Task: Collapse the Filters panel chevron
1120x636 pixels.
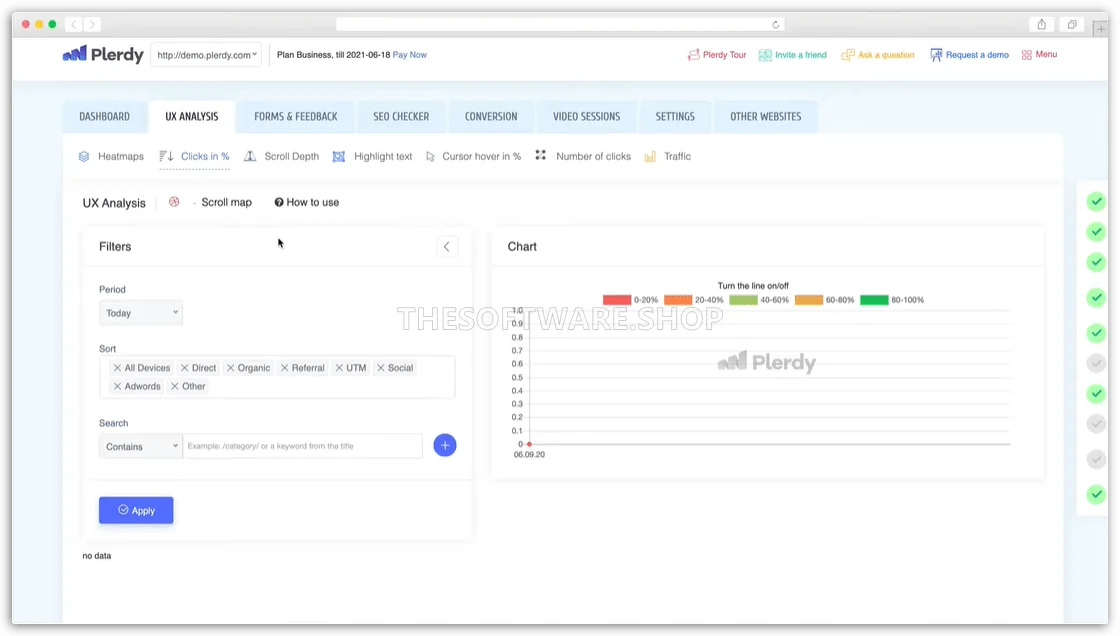Action: click(x=447, y=245)
